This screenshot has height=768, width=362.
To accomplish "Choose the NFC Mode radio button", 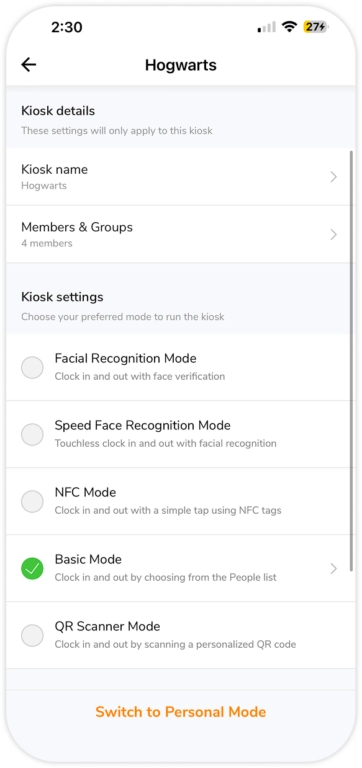I will pos(32,502).
